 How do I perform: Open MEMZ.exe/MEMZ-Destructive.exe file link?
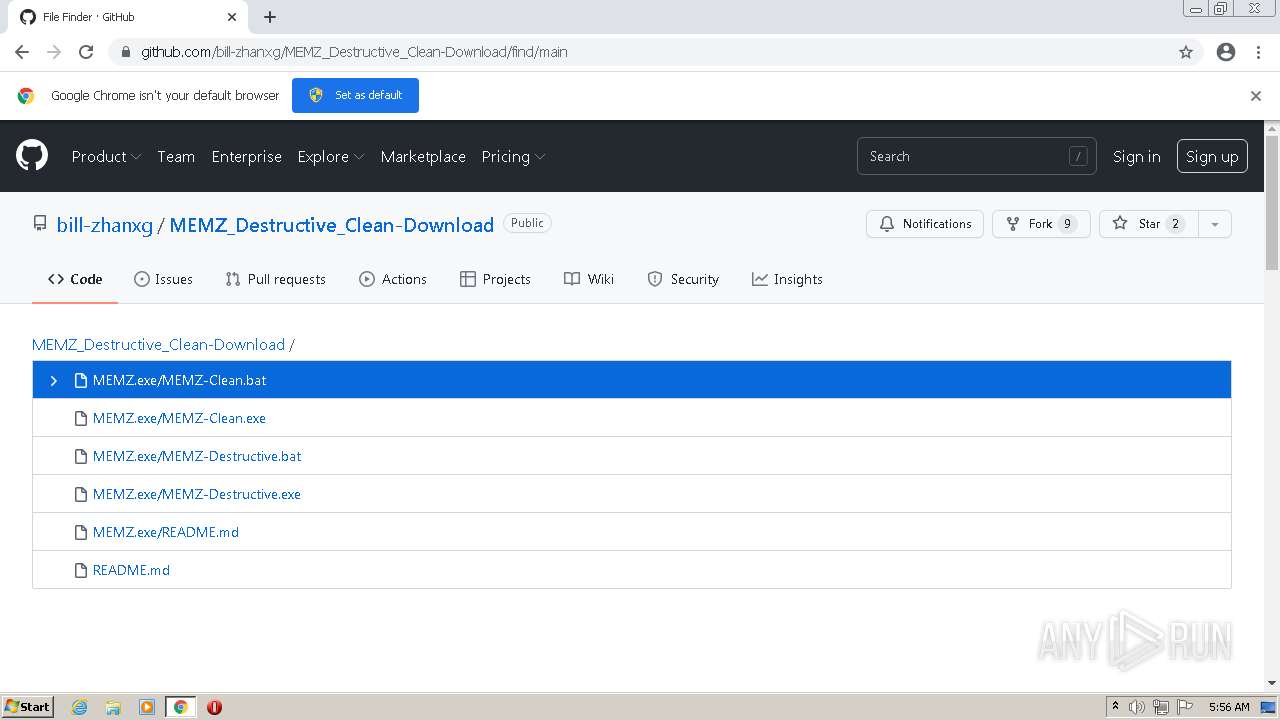pyautogui.click(x=197, y=494)
